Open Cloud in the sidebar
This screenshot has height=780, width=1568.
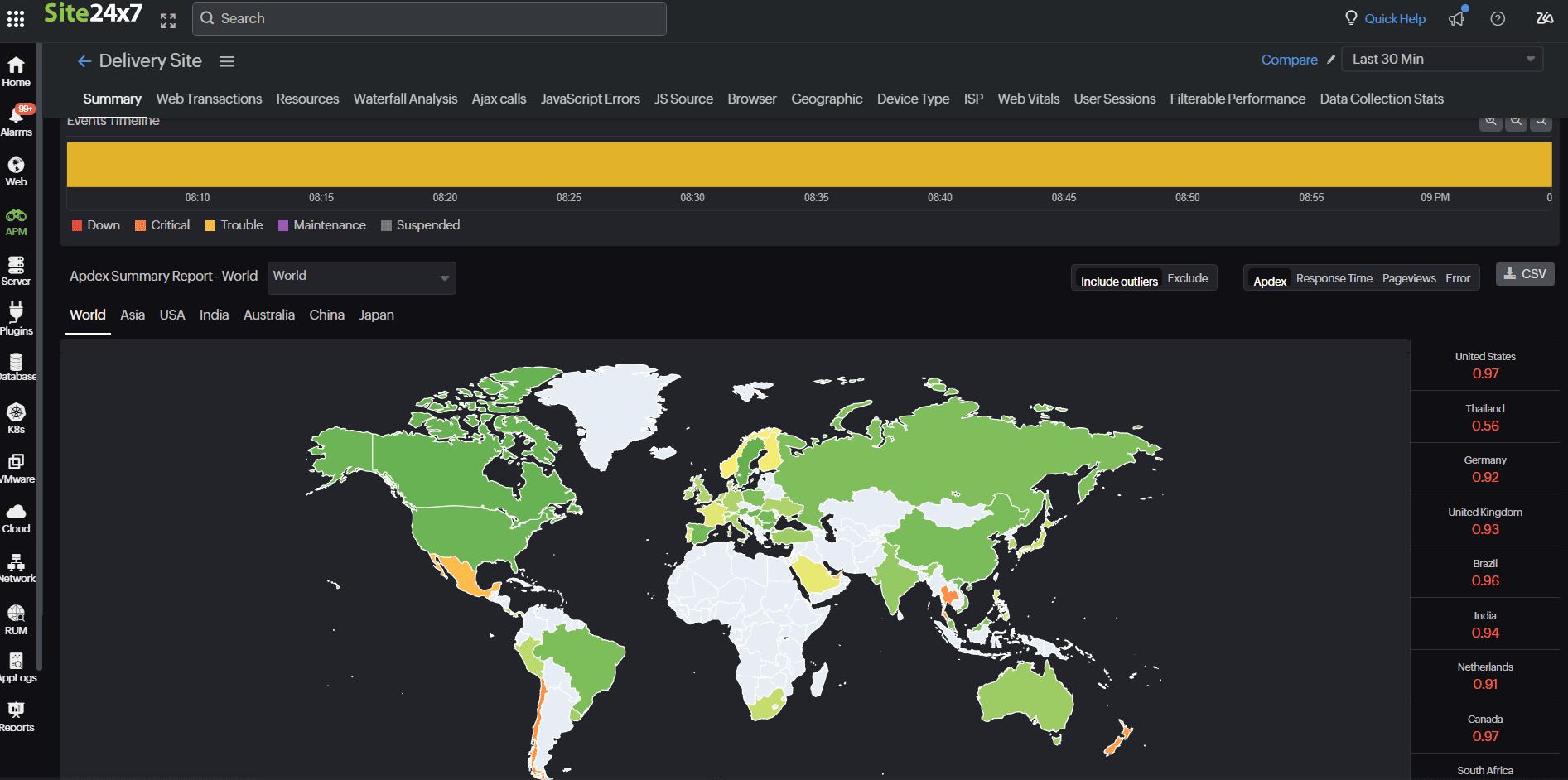(x=16, y=518)
